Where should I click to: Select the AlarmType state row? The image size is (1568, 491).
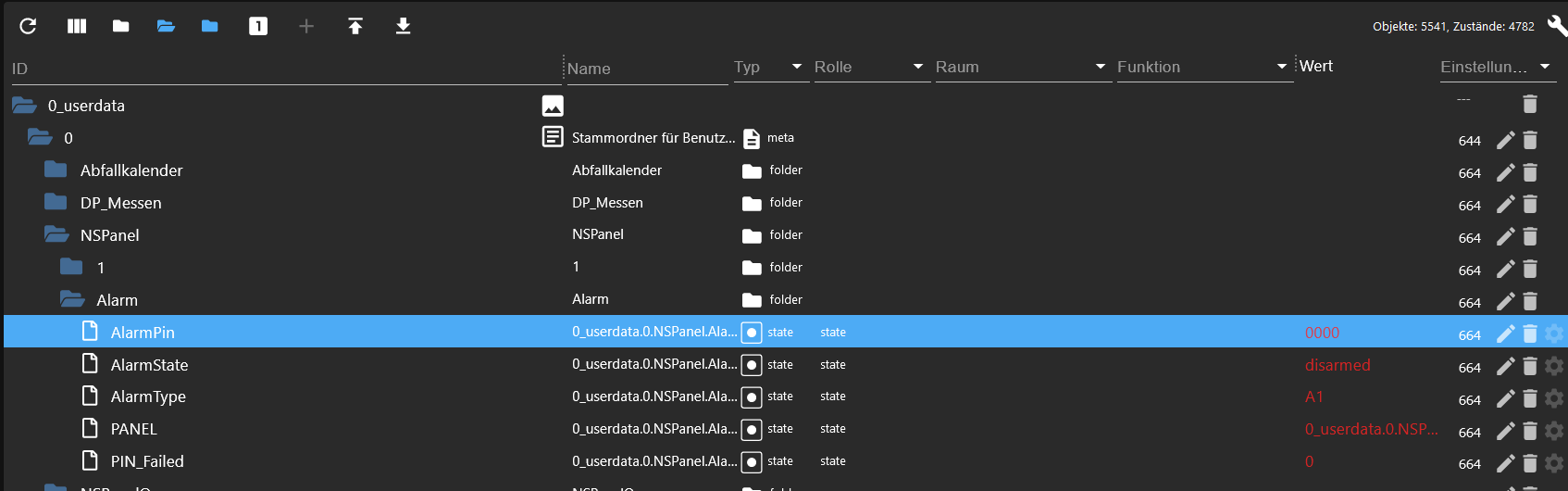click(784, 397)
